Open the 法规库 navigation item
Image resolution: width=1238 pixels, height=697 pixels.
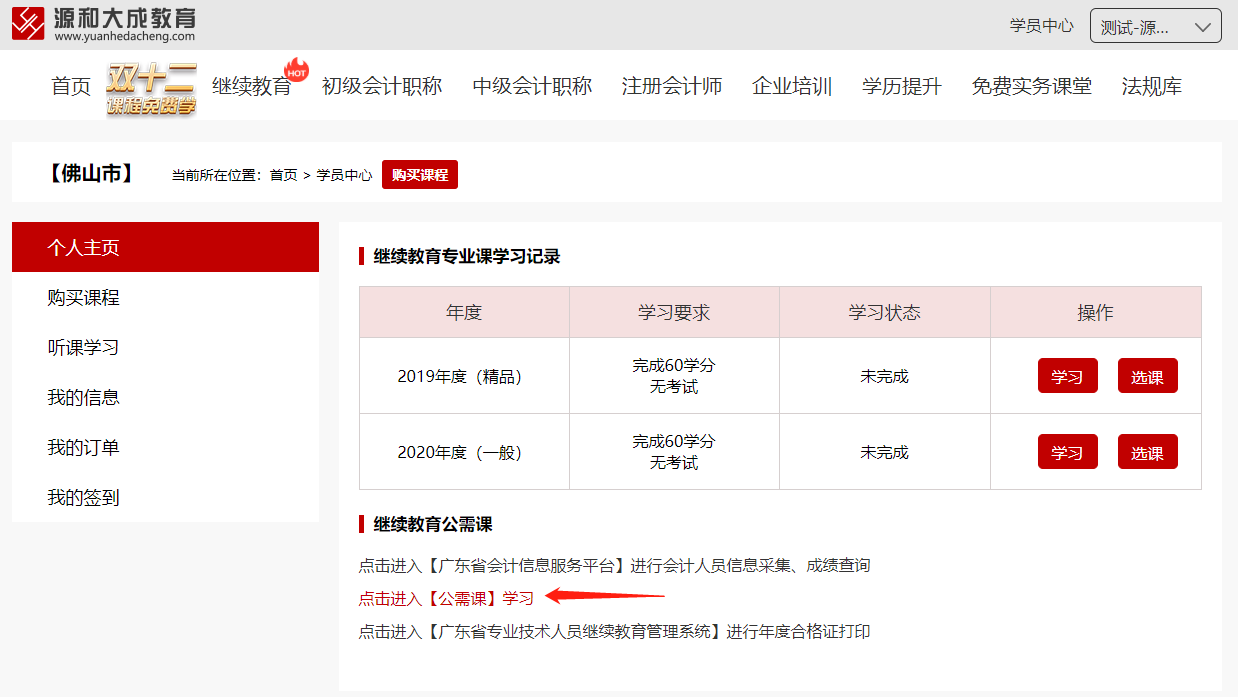(x=1152, y=87)
